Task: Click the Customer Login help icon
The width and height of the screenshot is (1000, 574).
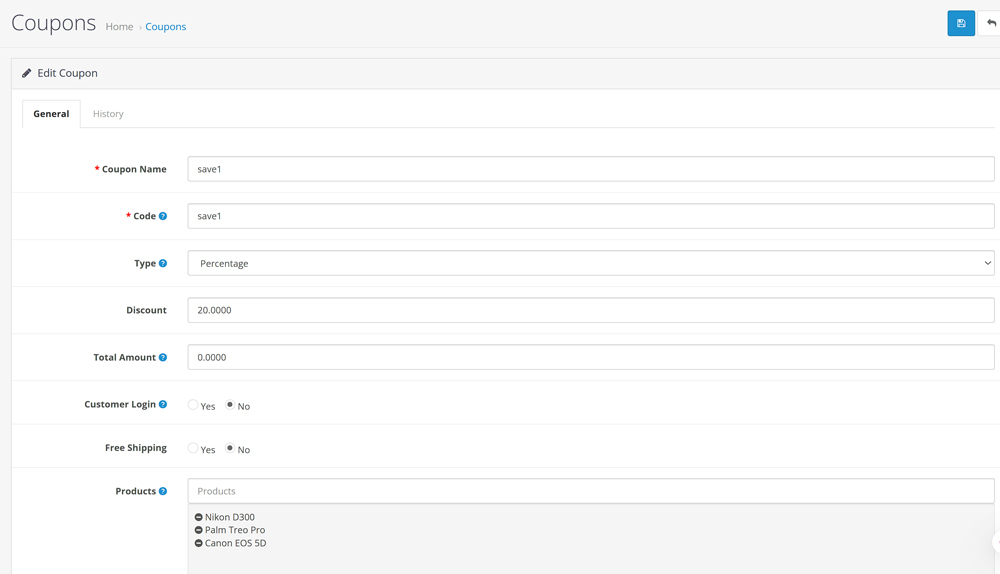Action: click(x=163, y=404)
